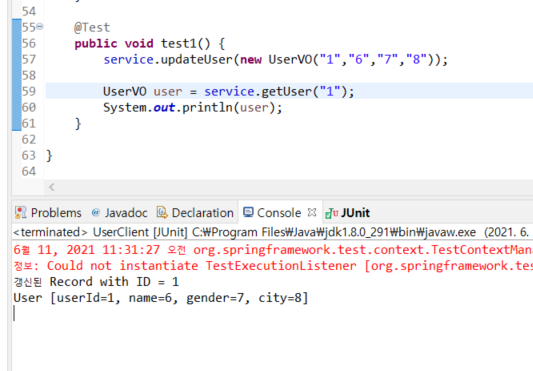Click the editor's horizontal scroll left arrow
This screenshot has height=371, width=533.
click(x=52, y=187)
